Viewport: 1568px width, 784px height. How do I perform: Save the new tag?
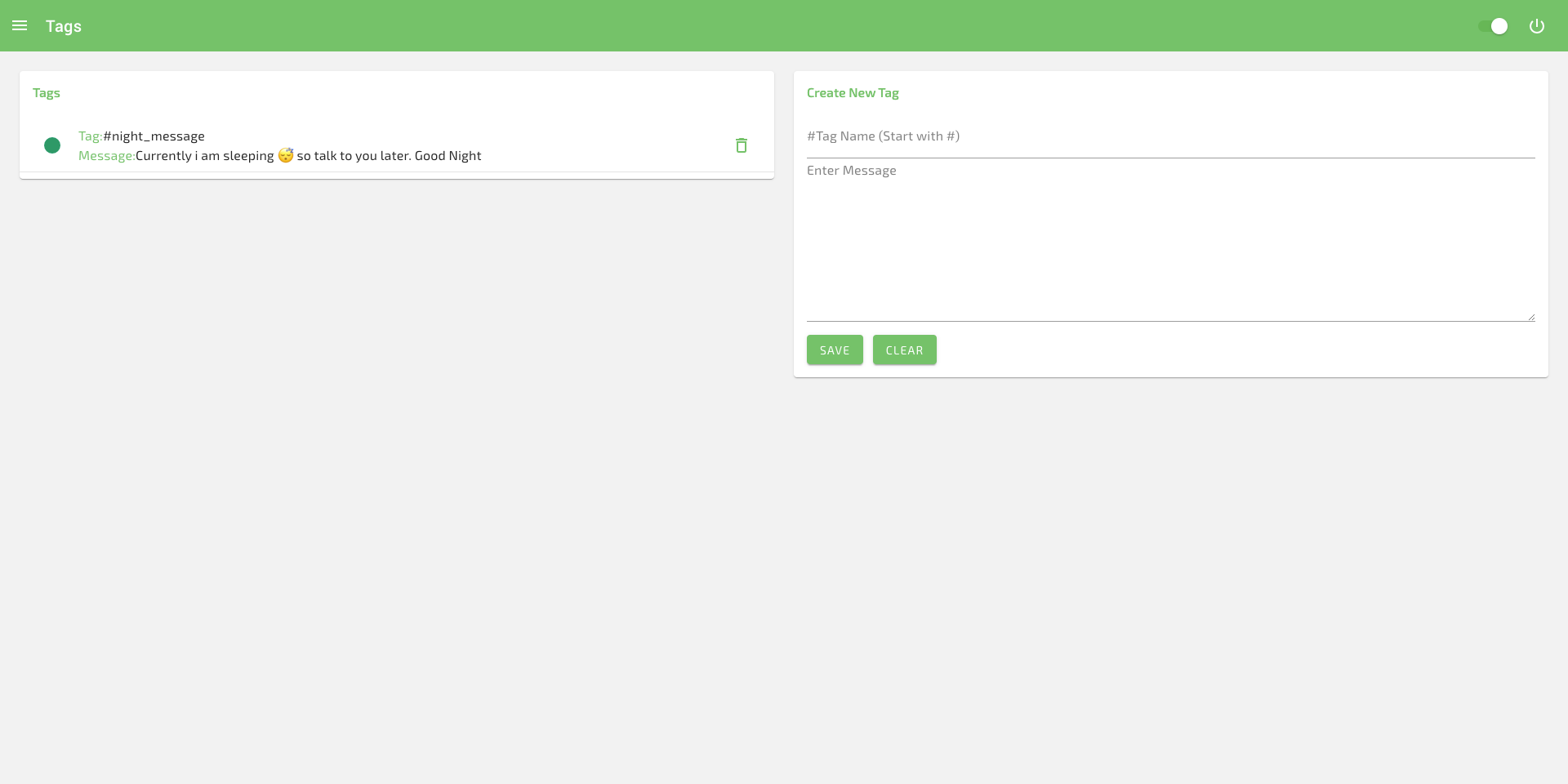click(835, 350)
